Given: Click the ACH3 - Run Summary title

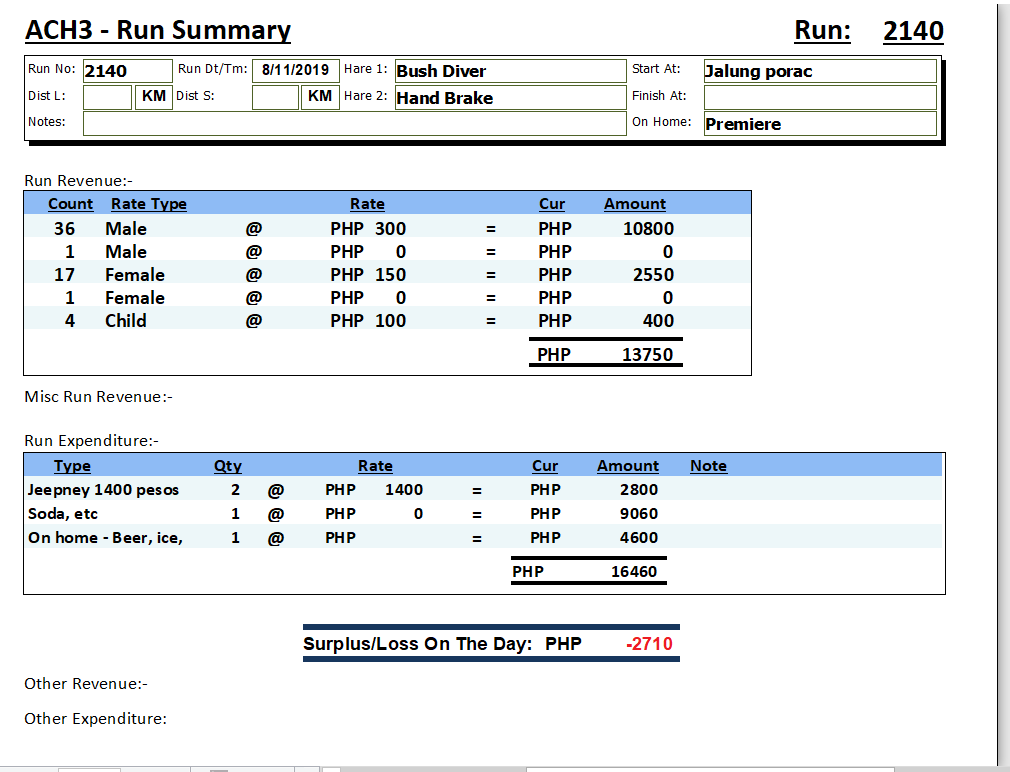Looking at the screenshot, I should (158, 31).
